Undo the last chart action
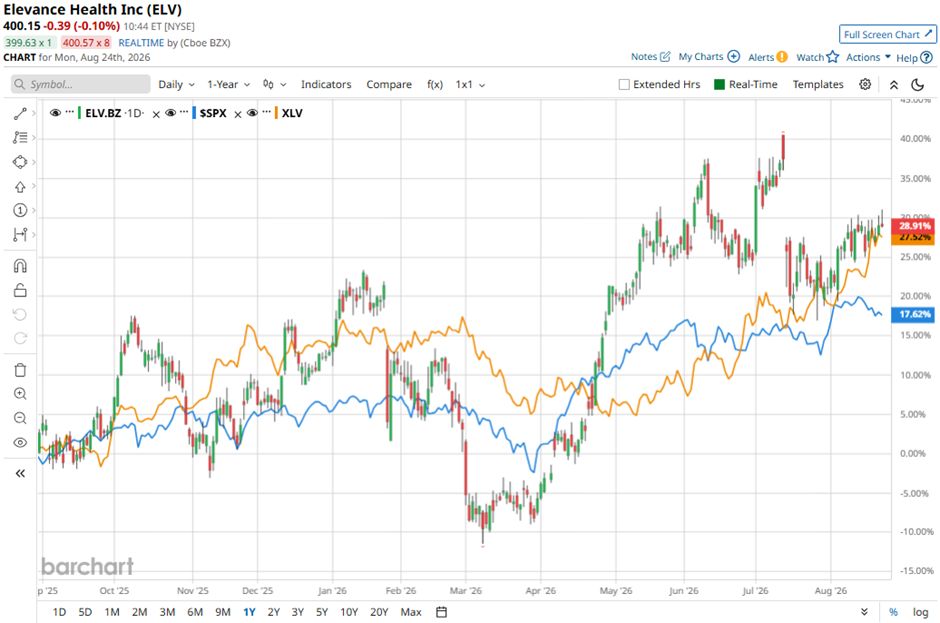The height and width of the screenshot is (623, 940). 20,314
